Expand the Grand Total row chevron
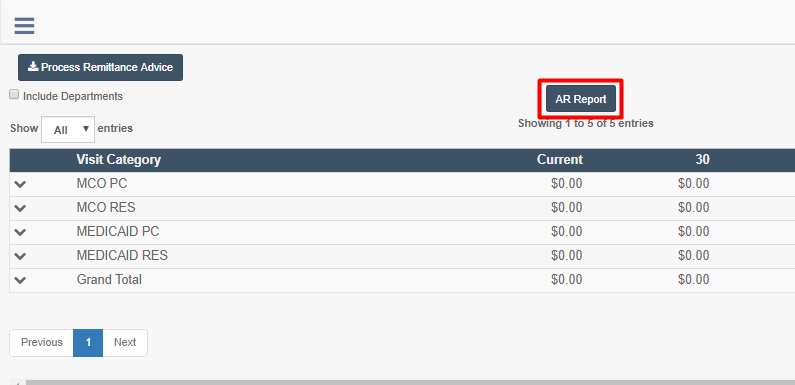Viewport: 795px width, 385px height. [20, 280]
